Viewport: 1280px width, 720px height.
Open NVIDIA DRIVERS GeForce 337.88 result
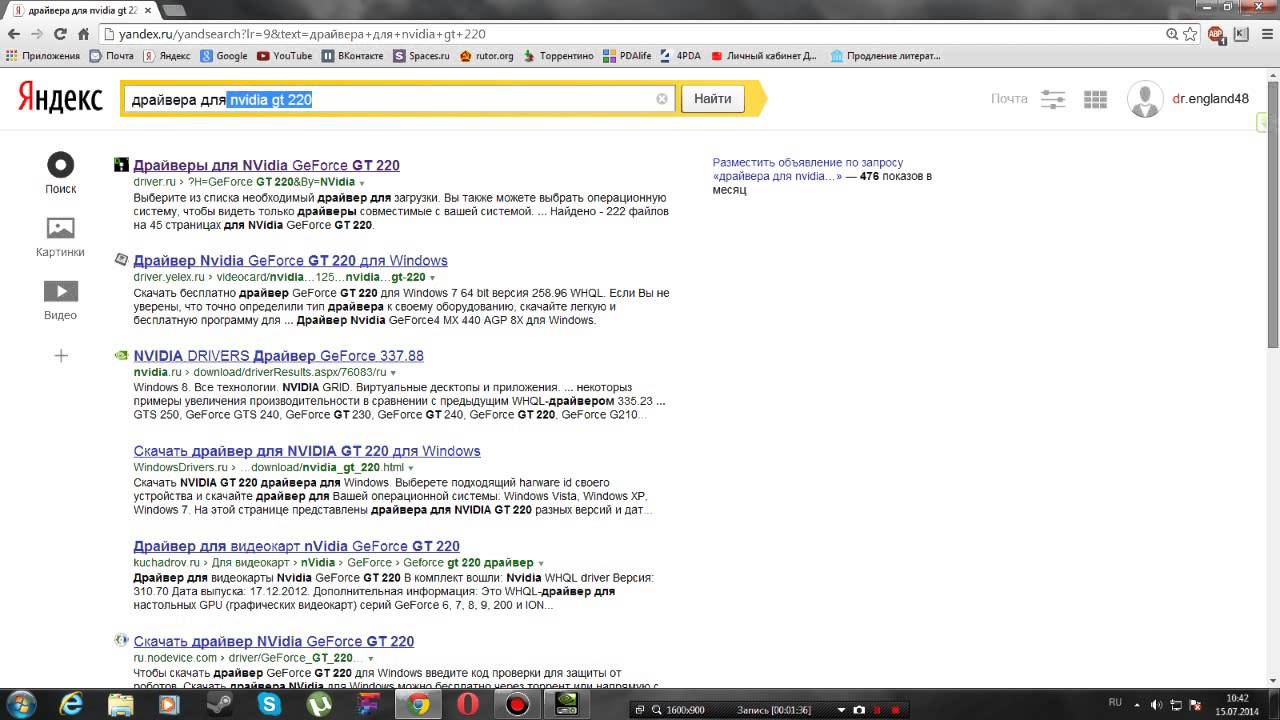pos(278,356)
